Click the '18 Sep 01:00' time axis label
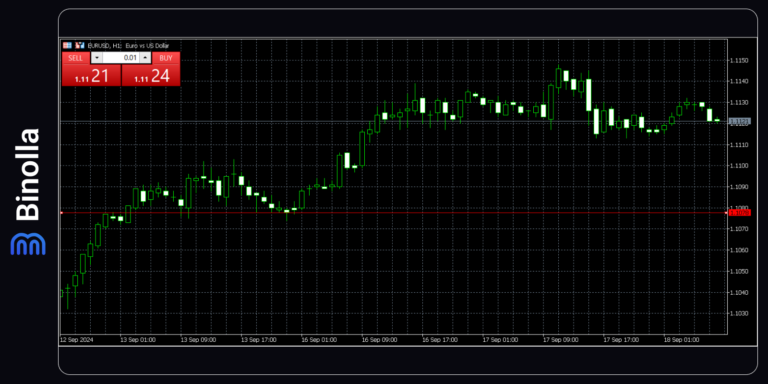The width and height of the screenshot is (768, 384). 682,339
